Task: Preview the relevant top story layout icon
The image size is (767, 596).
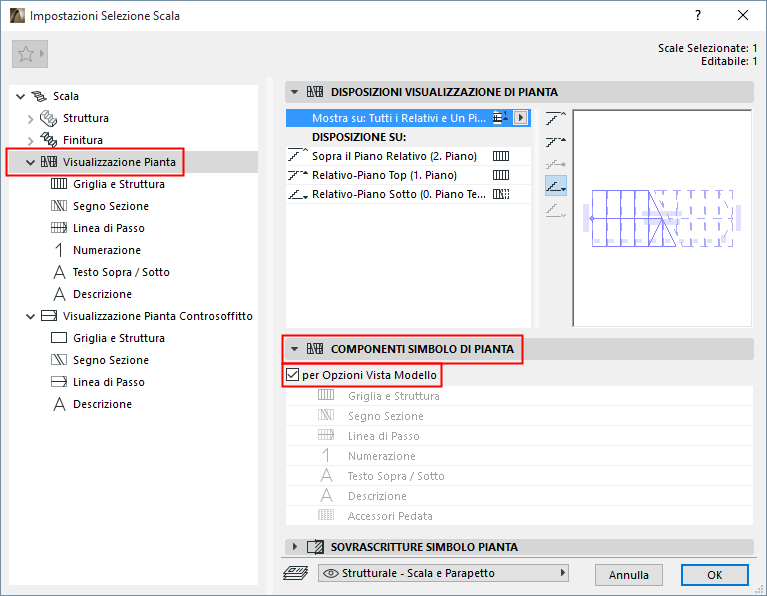Action: coord(556,142)
